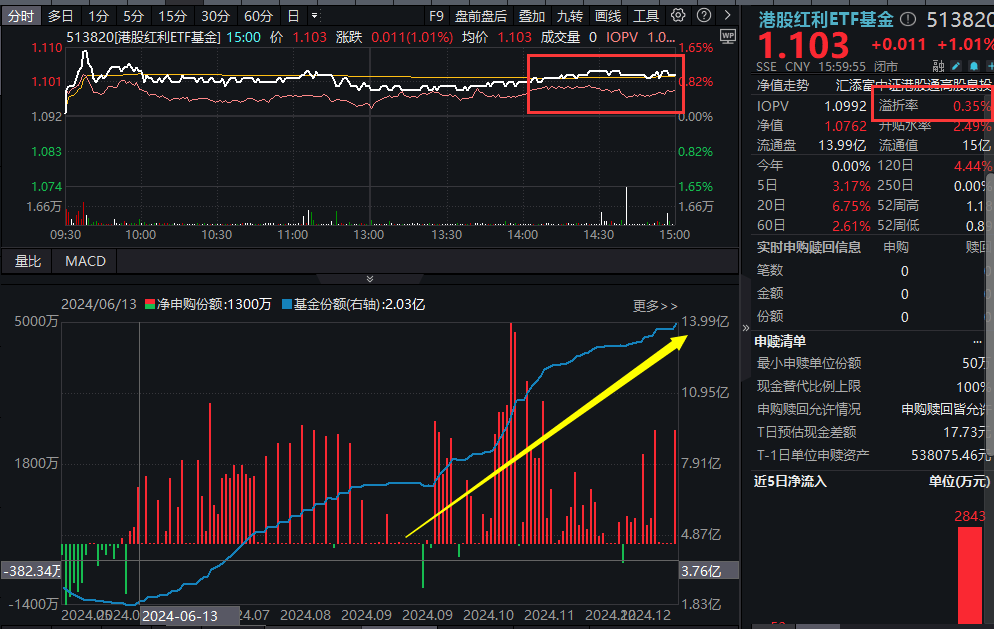Switch to the 5分 period tab

coord(134,16)
